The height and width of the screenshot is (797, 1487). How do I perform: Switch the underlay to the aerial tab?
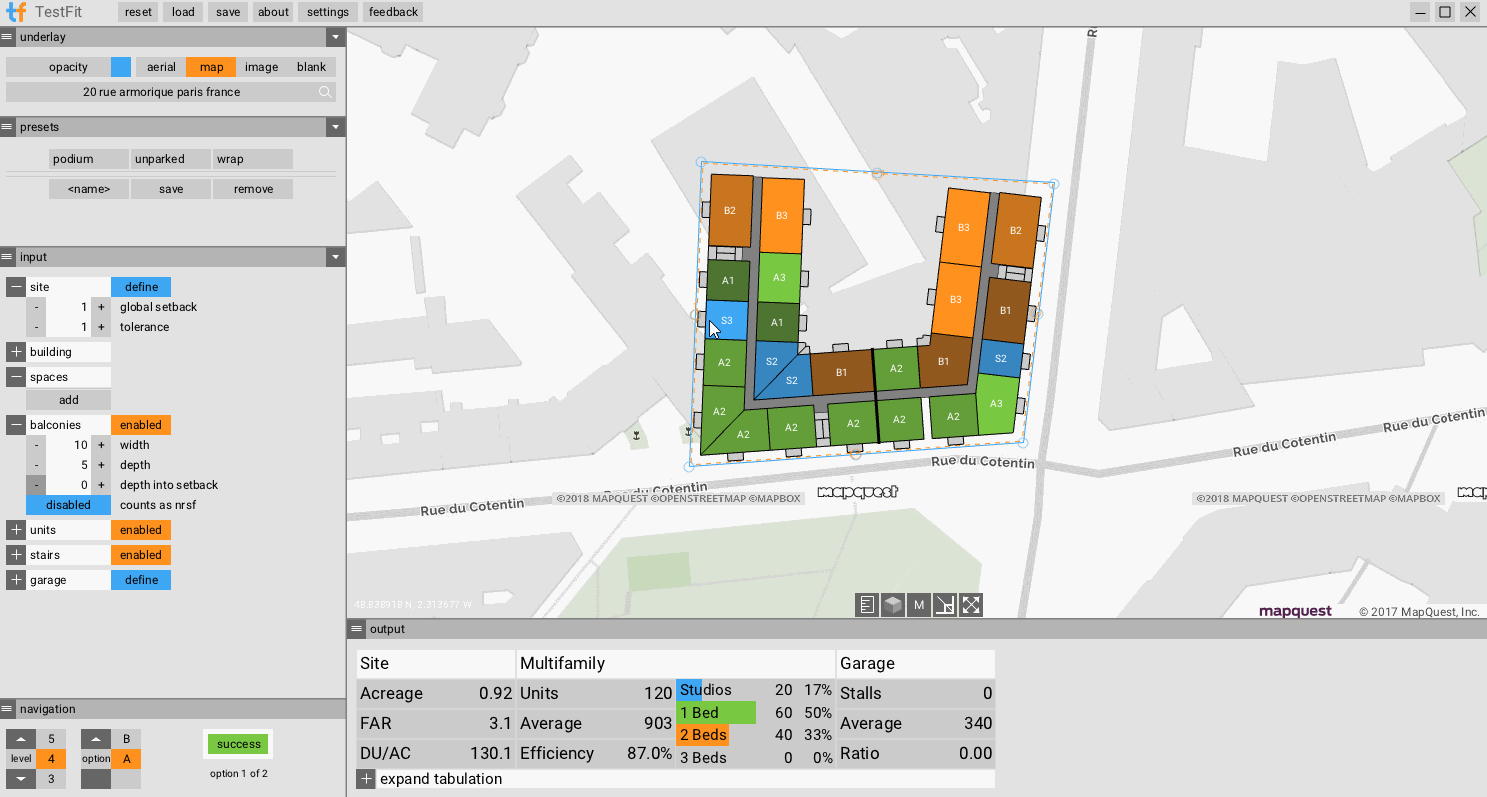(160, 66)
